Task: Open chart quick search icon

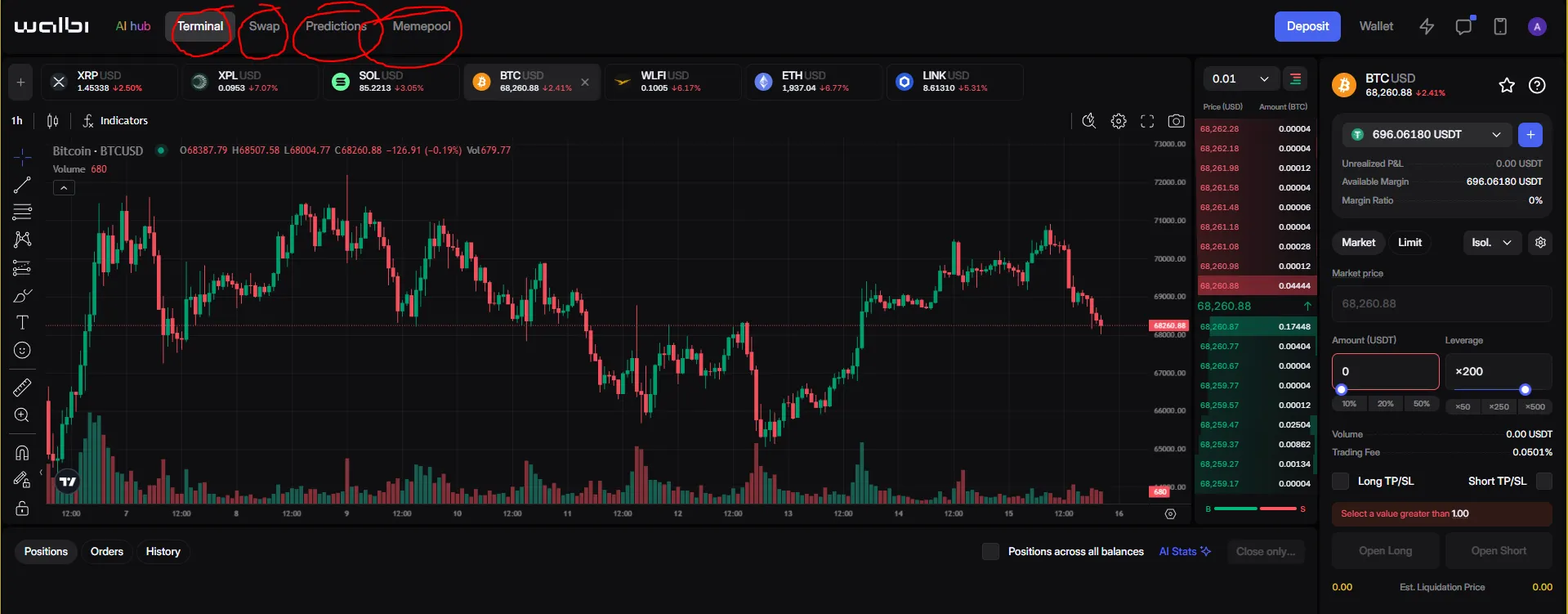Action: pyautogui.click(x=1089, y=121)
